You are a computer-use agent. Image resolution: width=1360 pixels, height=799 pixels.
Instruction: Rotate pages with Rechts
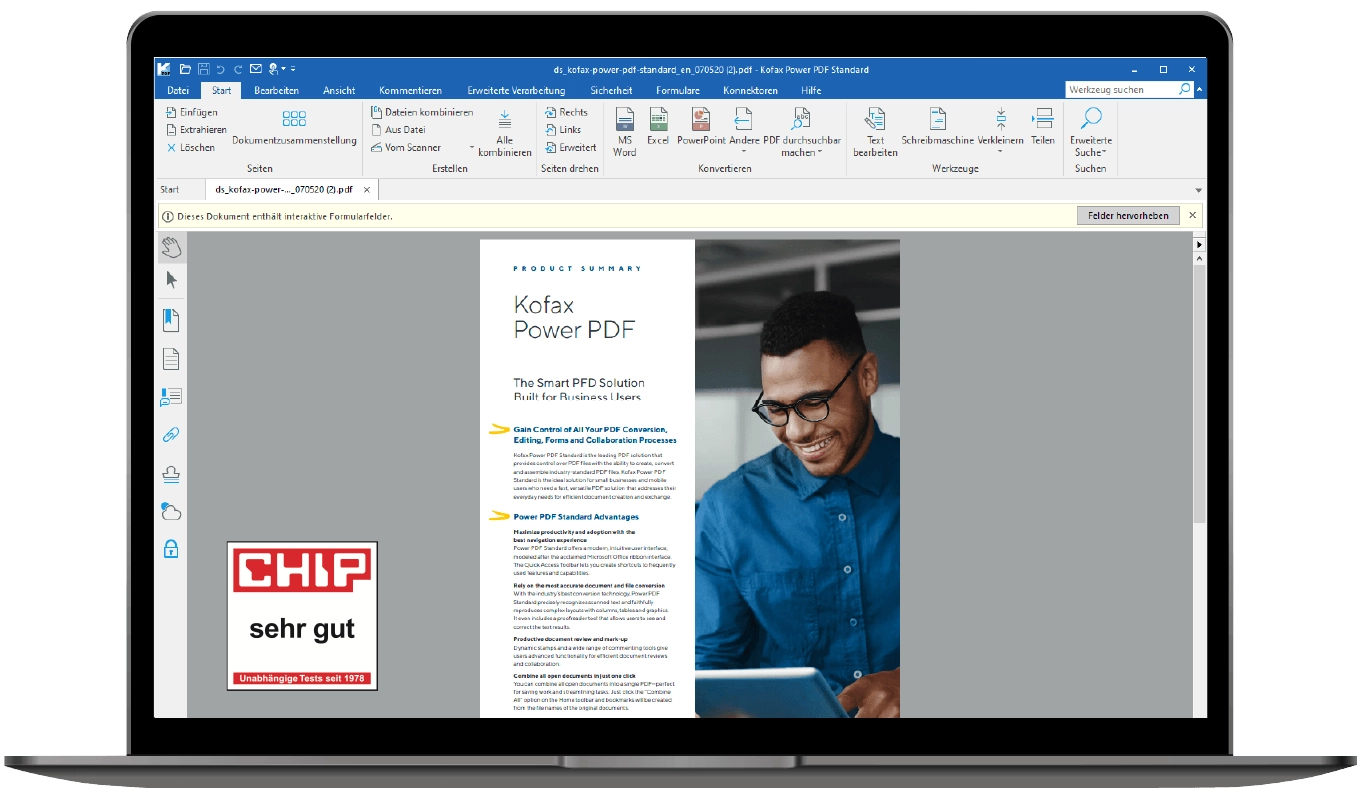click(567, 112)
